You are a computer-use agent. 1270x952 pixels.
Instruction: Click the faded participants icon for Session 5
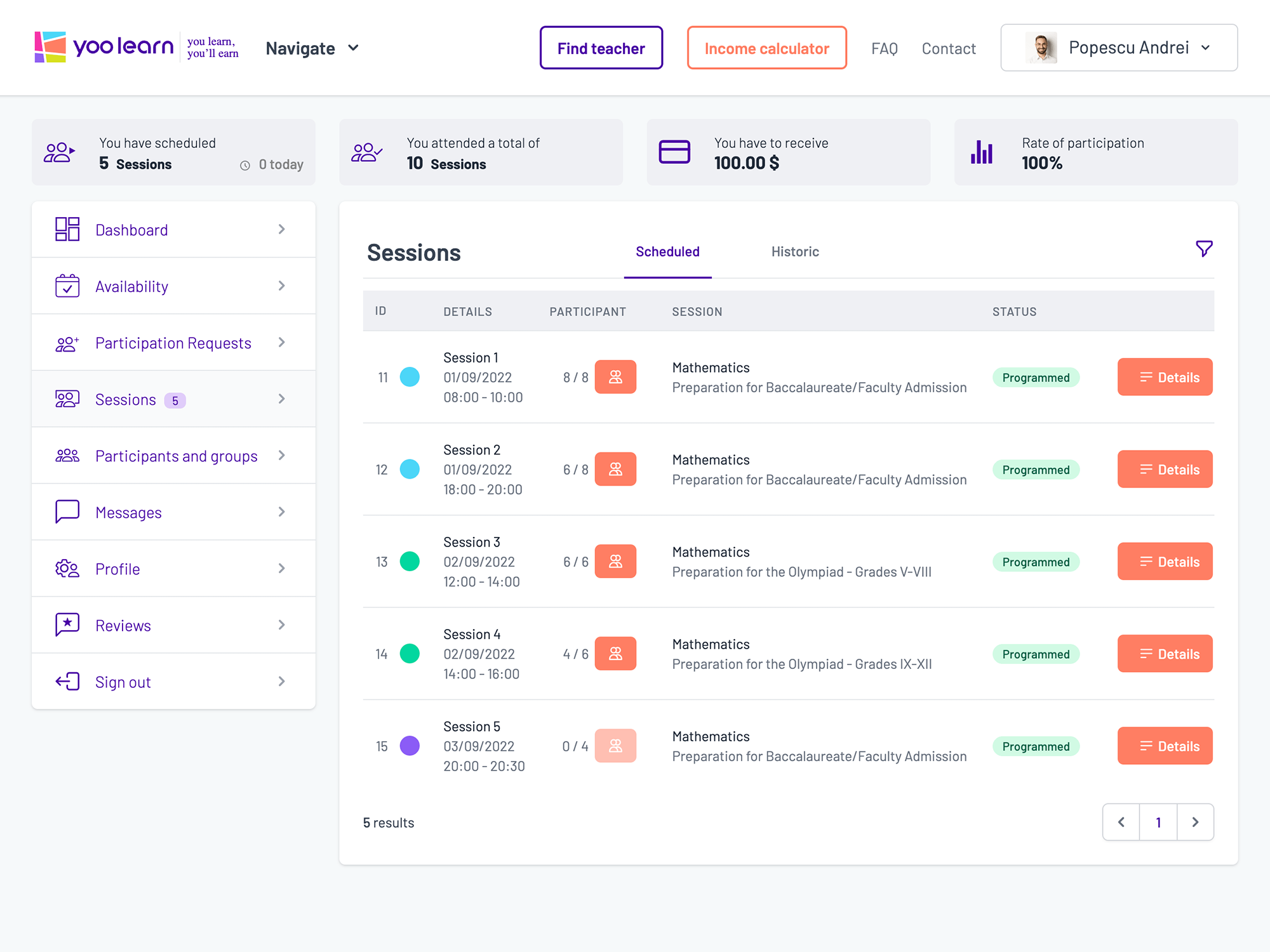click(x=615, y=746)
